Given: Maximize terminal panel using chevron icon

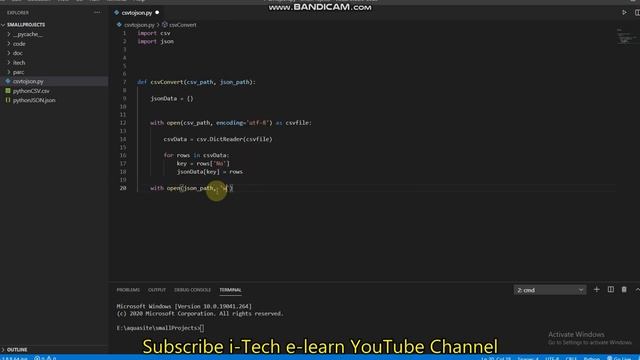Looking at the screenshot, I should (x=637, y=289).
